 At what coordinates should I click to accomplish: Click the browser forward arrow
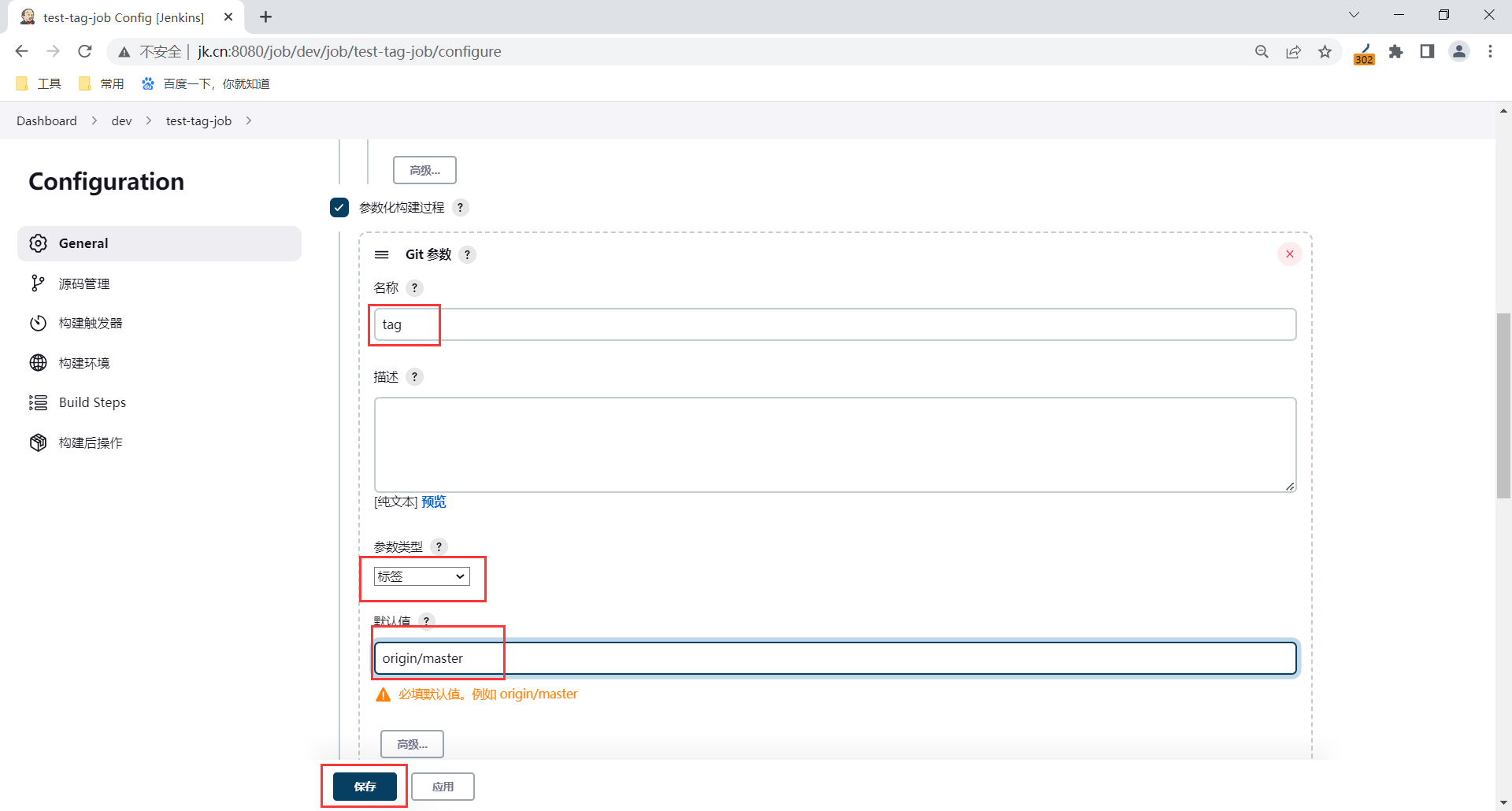[x=53, y=51]
